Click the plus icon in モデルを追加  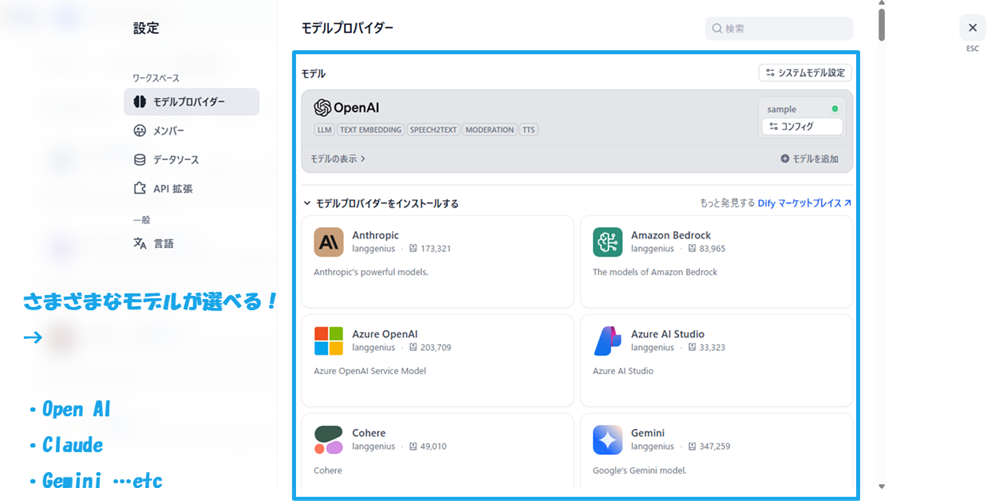[785, 159]
